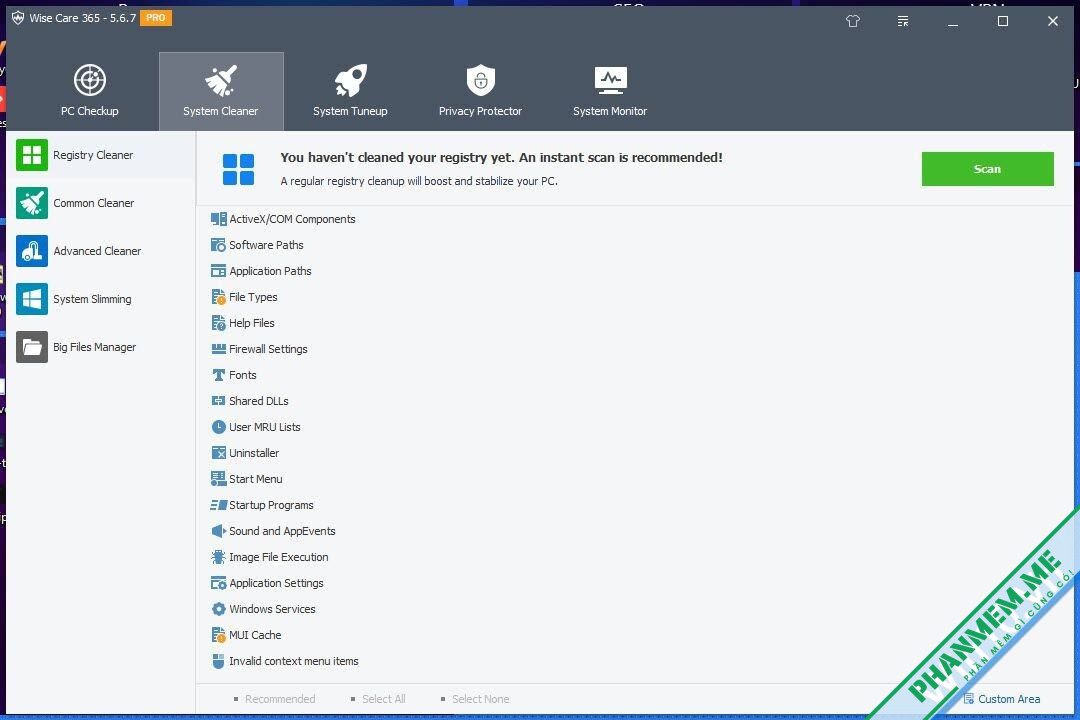The image size is (1080, 720).
Task: Click the System Slimming Windows icon
Action: (32, 299)
